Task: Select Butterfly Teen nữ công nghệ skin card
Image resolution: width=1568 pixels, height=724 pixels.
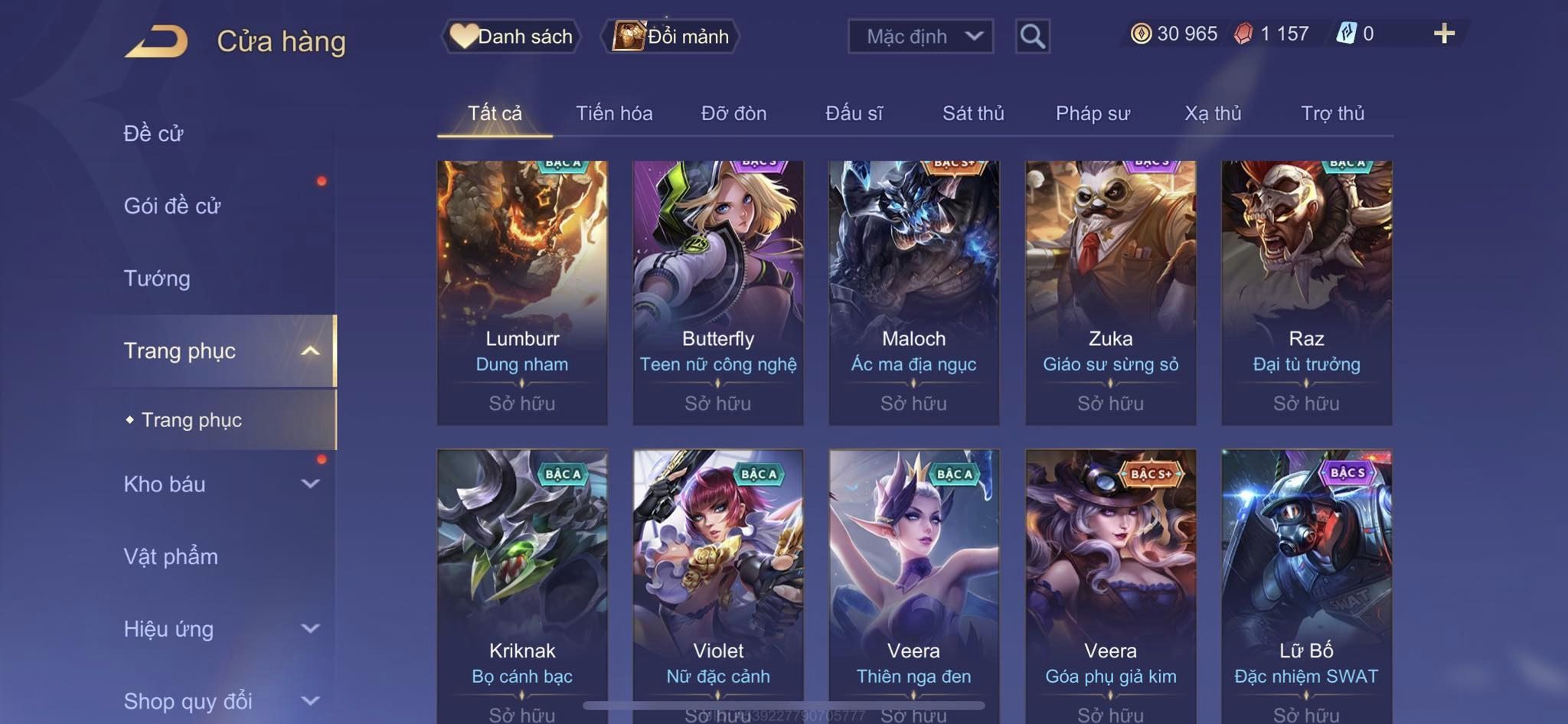Action: coord(717,292)
